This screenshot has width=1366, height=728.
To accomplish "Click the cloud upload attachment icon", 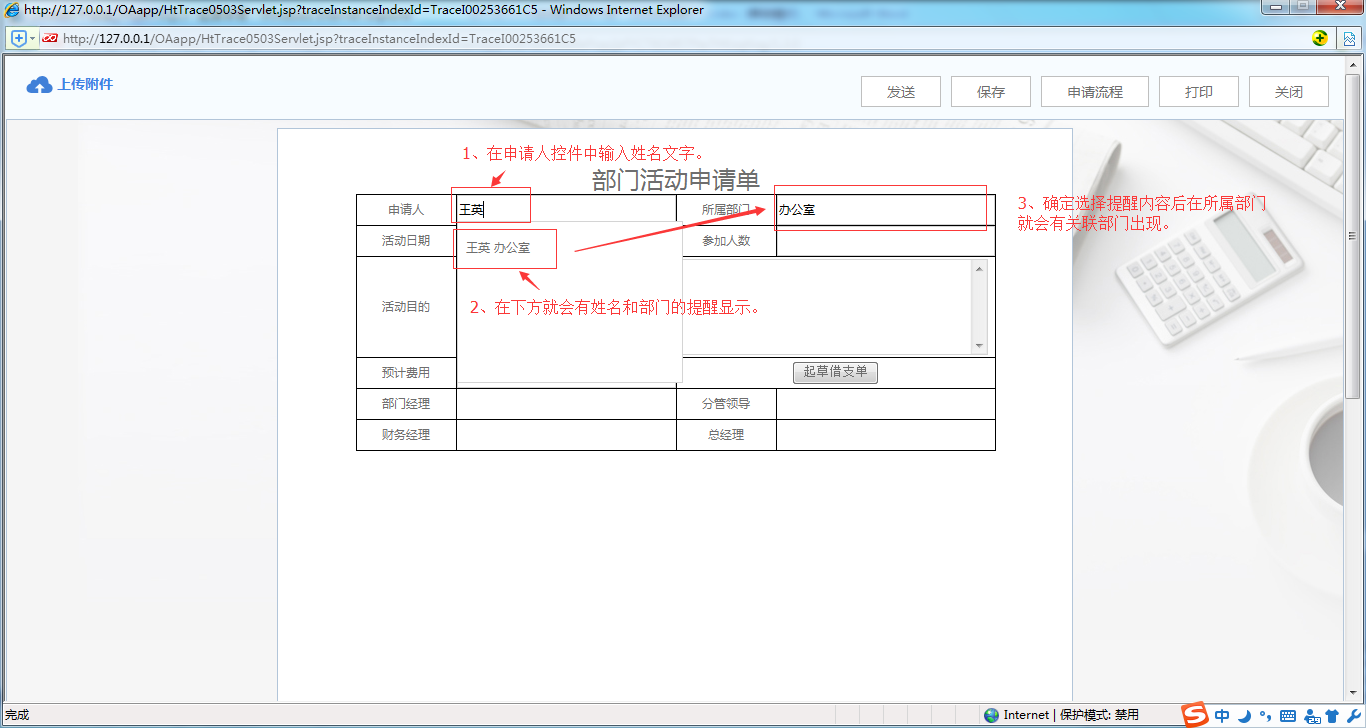I will [x=39, y=85].
